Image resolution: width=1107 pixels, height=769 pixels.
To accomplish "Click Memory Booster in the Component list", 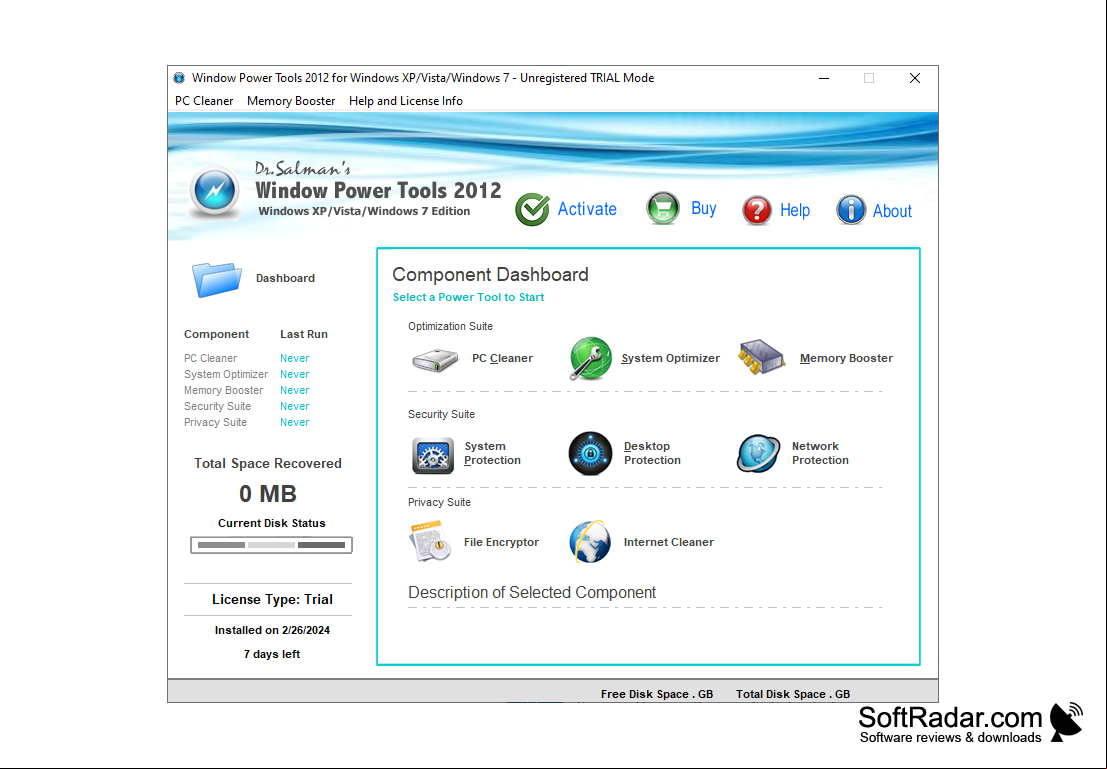I will pyautogui.click(x=223, y=391).
